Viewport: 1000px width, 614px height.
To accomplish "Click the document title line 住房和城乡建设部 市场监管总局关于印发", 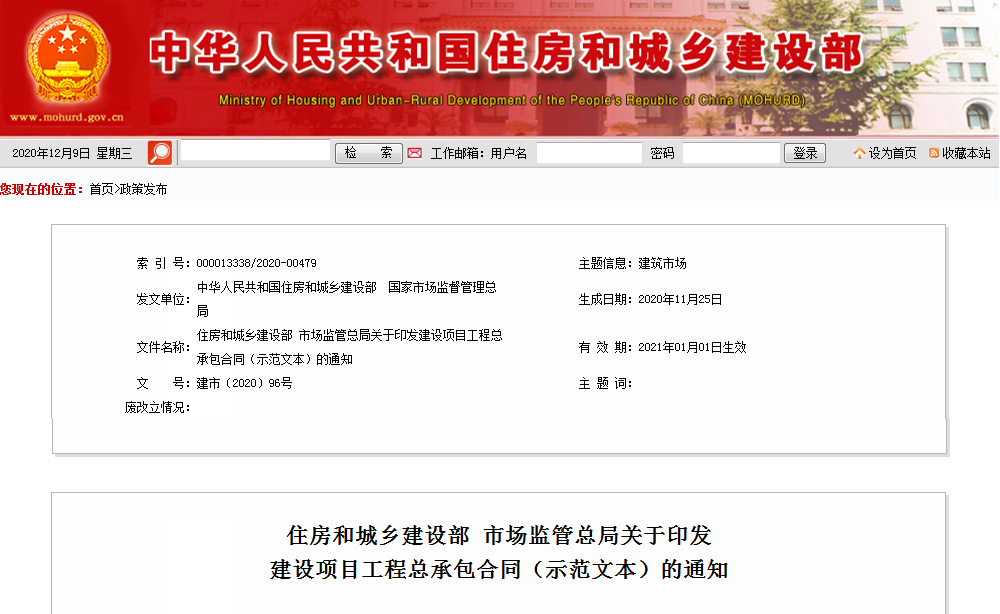I will tap(499, 536).
